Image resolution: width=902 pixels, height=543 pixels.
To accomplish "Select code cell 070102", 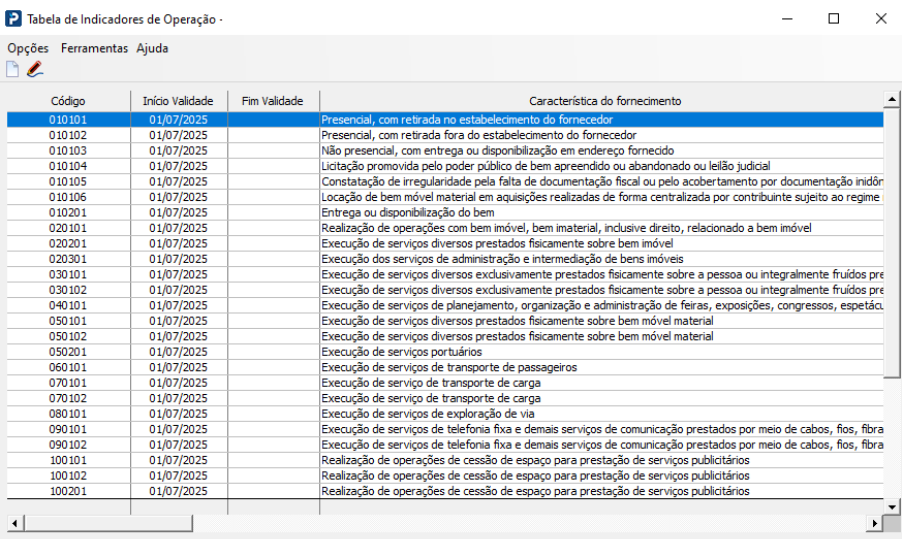I will (68, 399).
